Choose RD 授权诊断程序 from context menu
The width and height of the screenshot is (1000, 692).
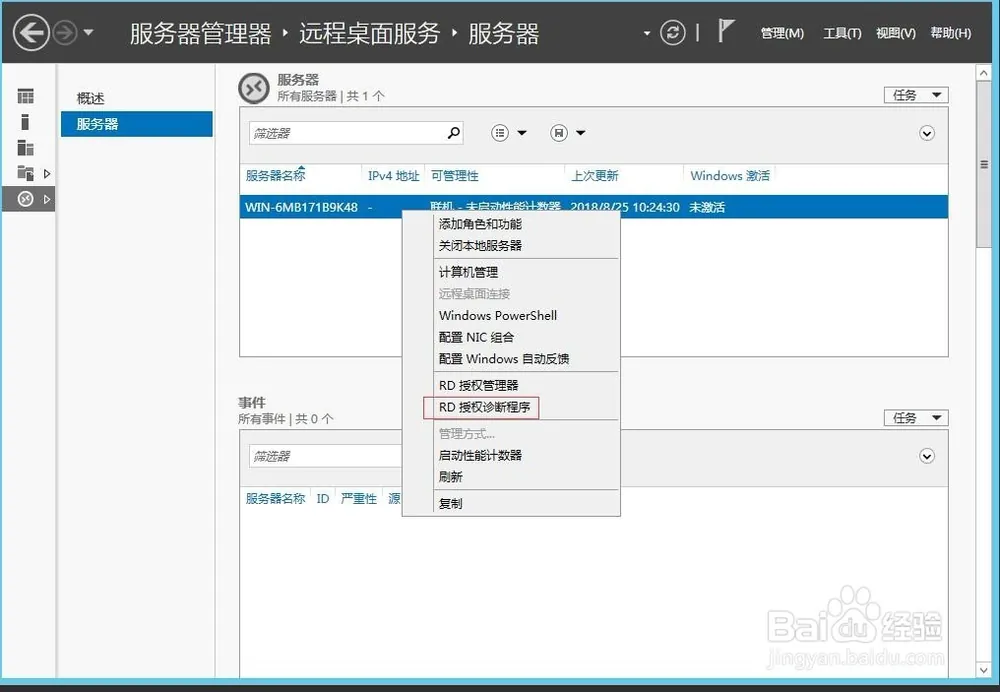tap(484, 408)
